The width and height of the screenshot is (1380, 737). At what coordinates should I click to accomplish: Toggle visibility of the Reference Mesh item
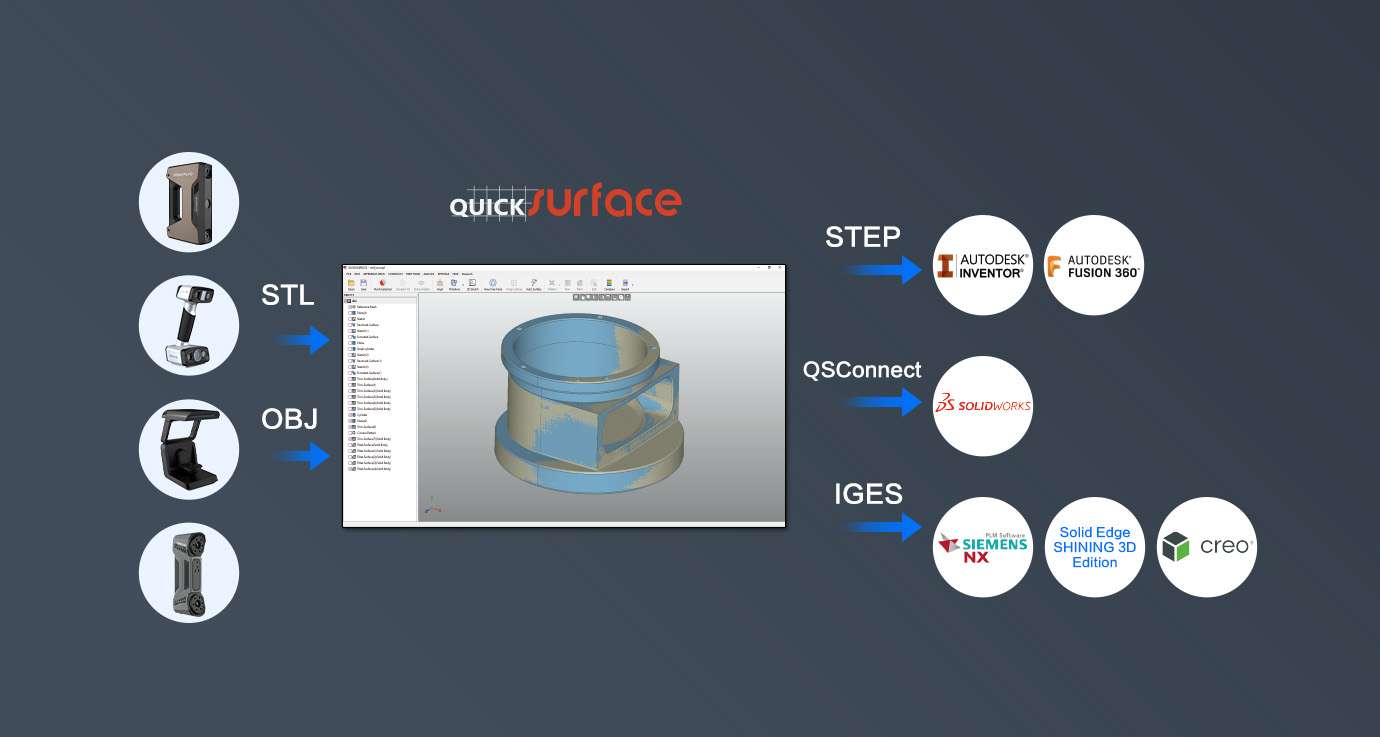click(348, 305)
